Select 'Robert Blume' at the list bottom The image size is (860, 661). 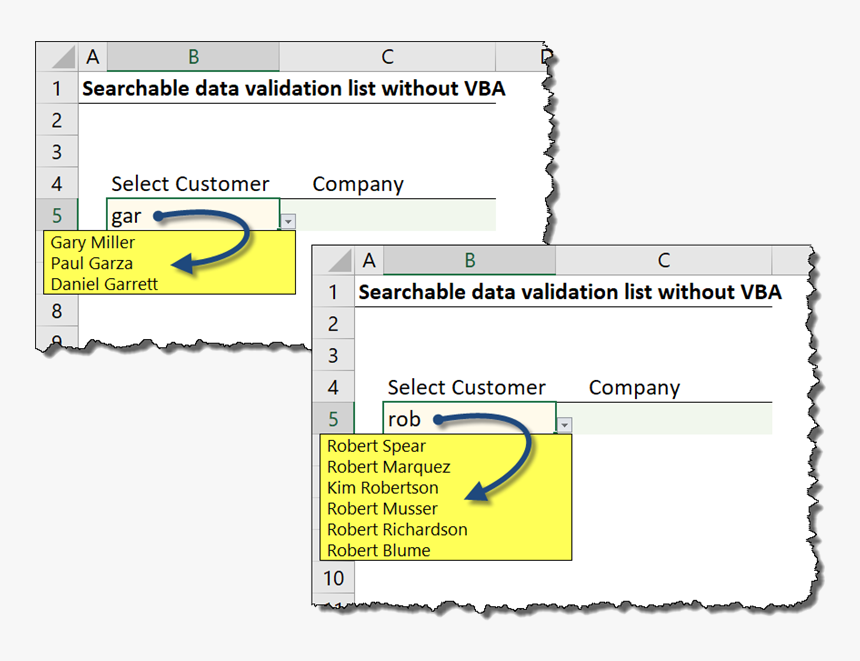tap(376, 551)
